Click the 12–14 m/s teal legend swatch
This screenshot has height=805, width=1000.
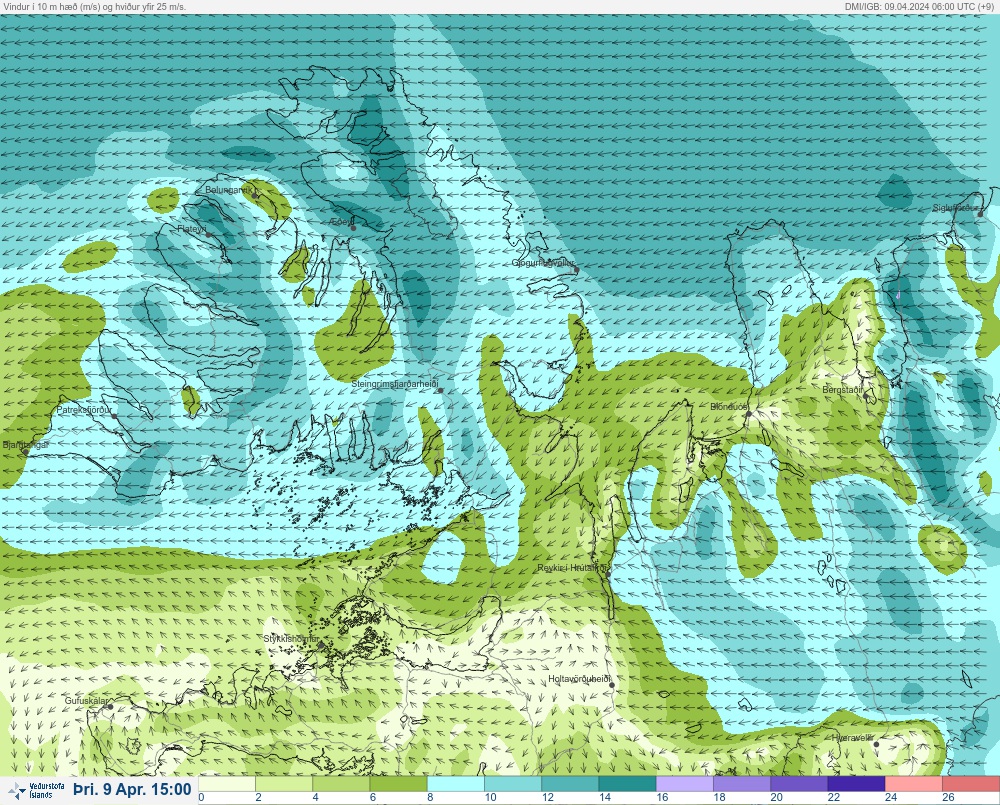coord(570,783)
